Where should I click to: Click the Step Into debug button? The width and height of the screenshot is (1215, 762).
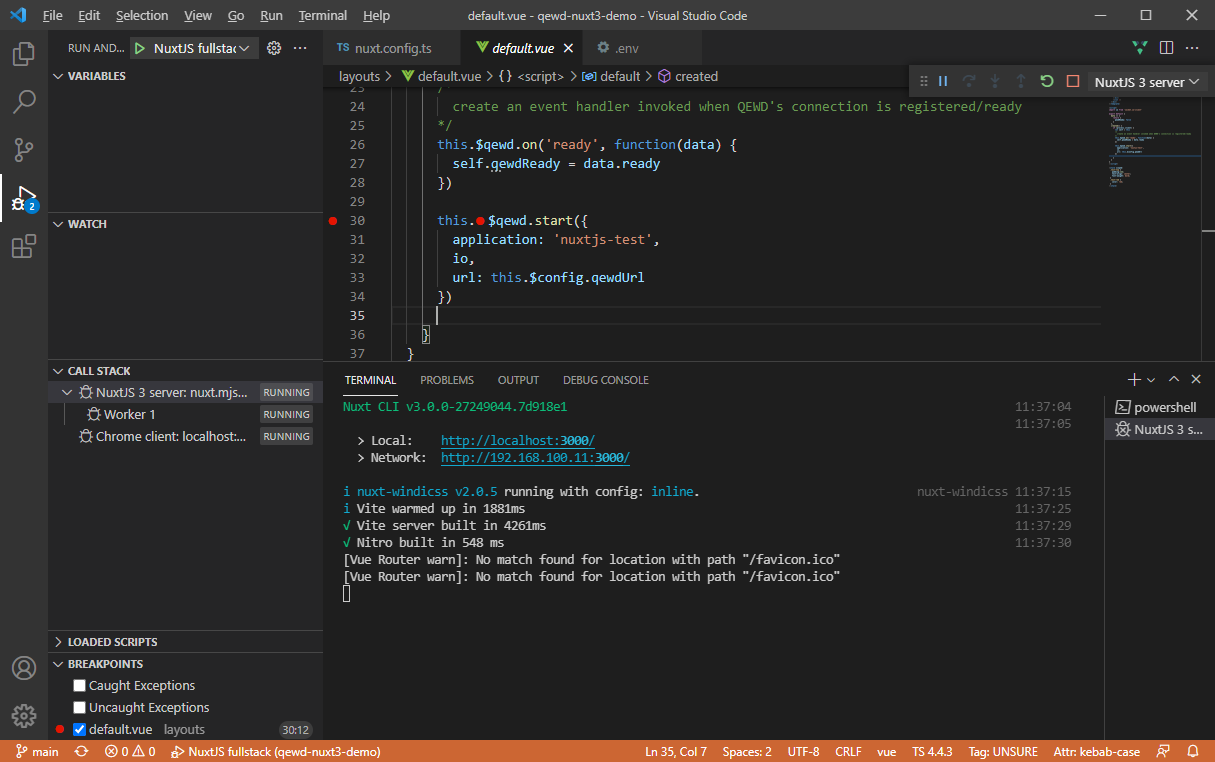coord(995,82)
